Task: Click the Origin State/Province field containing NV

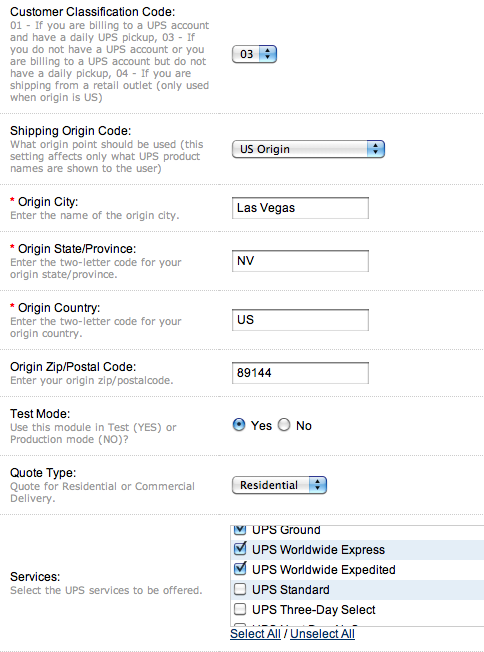Action: click(300, 261)
